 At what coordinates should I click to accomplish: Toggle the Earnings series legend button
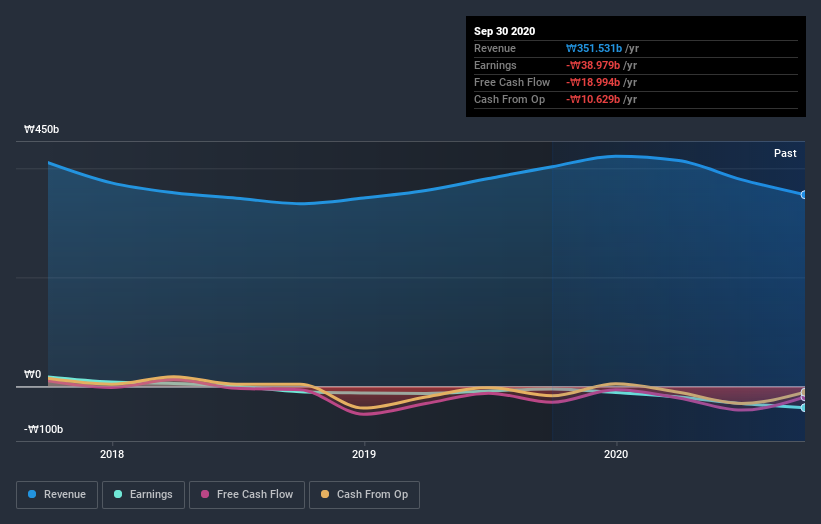pos(143,495)
